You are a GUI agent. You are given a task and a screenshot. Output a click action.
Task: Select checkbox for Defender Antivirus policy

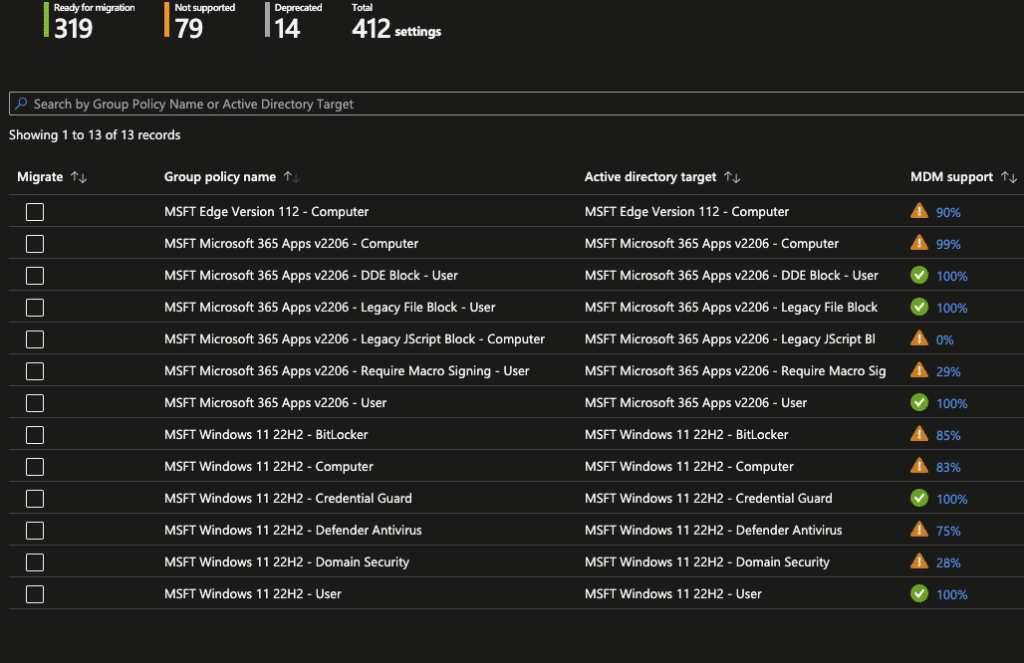pos(35,530)
